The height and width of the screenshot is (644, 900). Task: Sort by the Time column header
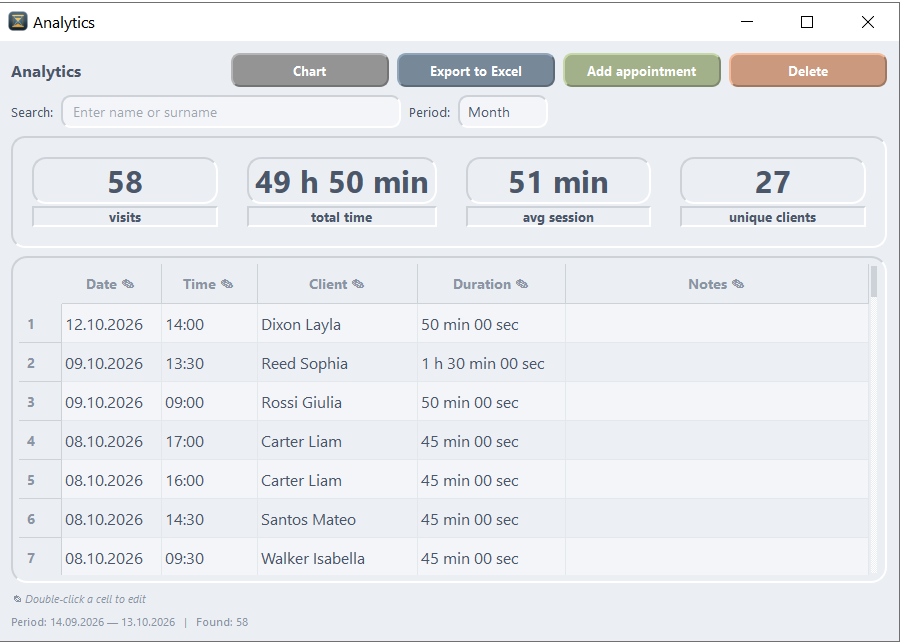[210, 284]
